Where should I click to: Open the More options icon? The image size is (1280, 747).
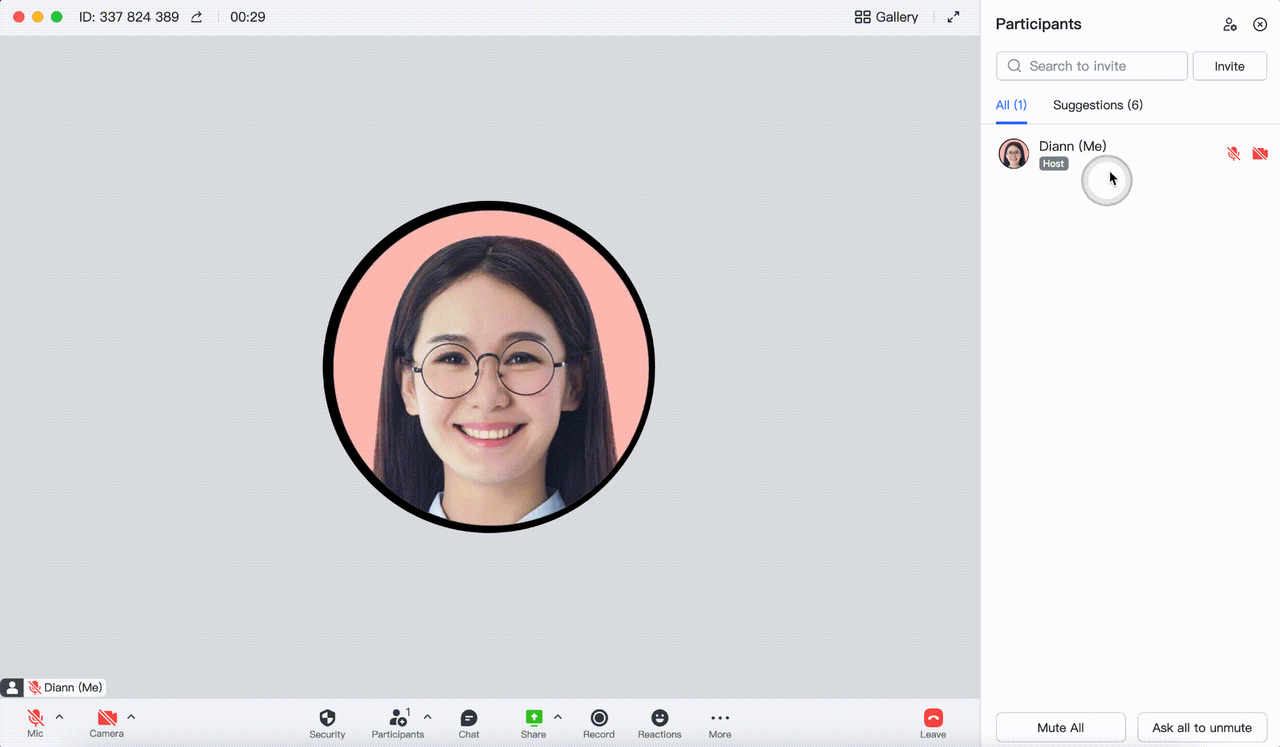click(719, 720)
